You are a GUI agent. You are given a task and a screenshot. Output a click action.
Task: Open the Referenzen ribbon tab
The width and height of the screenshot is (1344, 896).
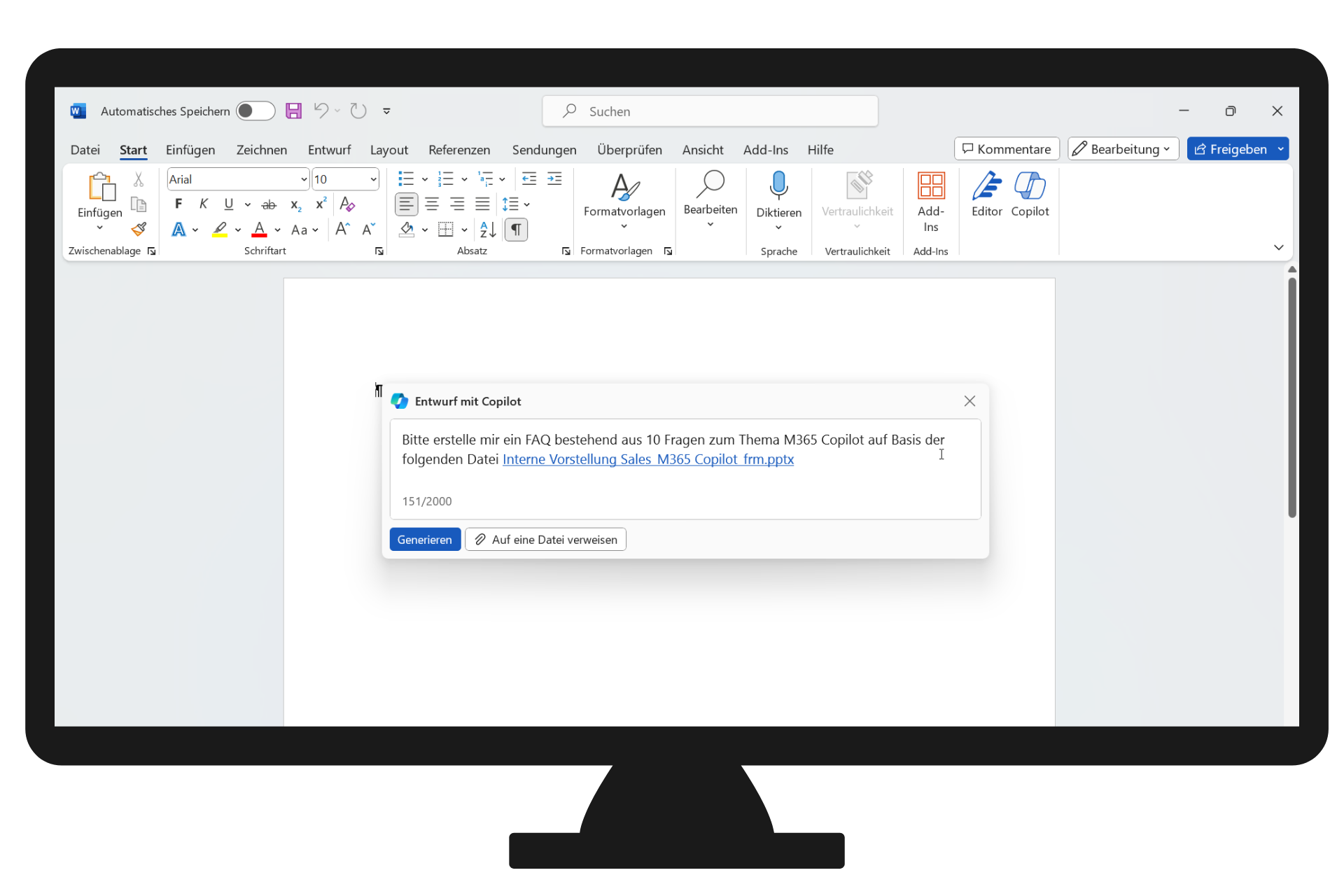click(x=459, y=150)
